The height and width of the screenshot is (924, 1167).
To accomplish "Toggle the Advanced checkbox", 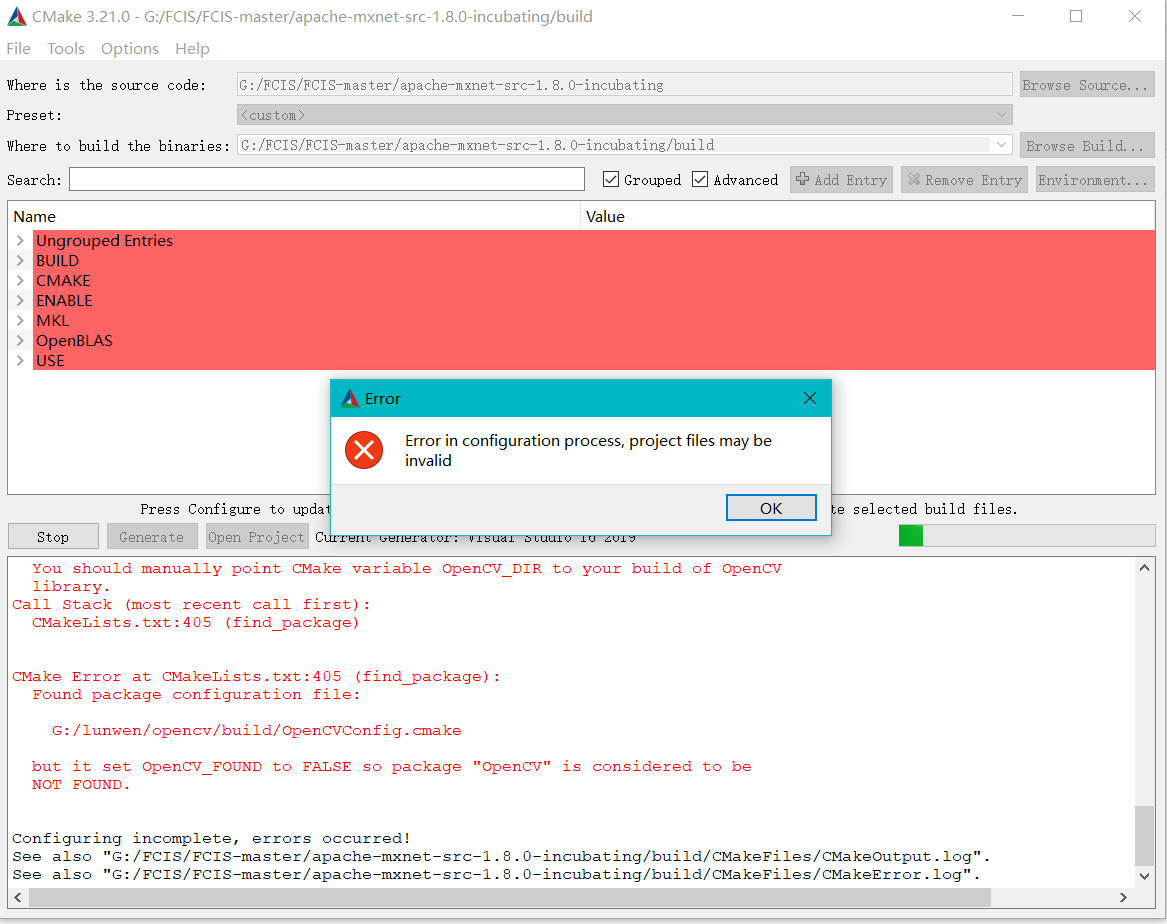I will [x=700, y=179].
